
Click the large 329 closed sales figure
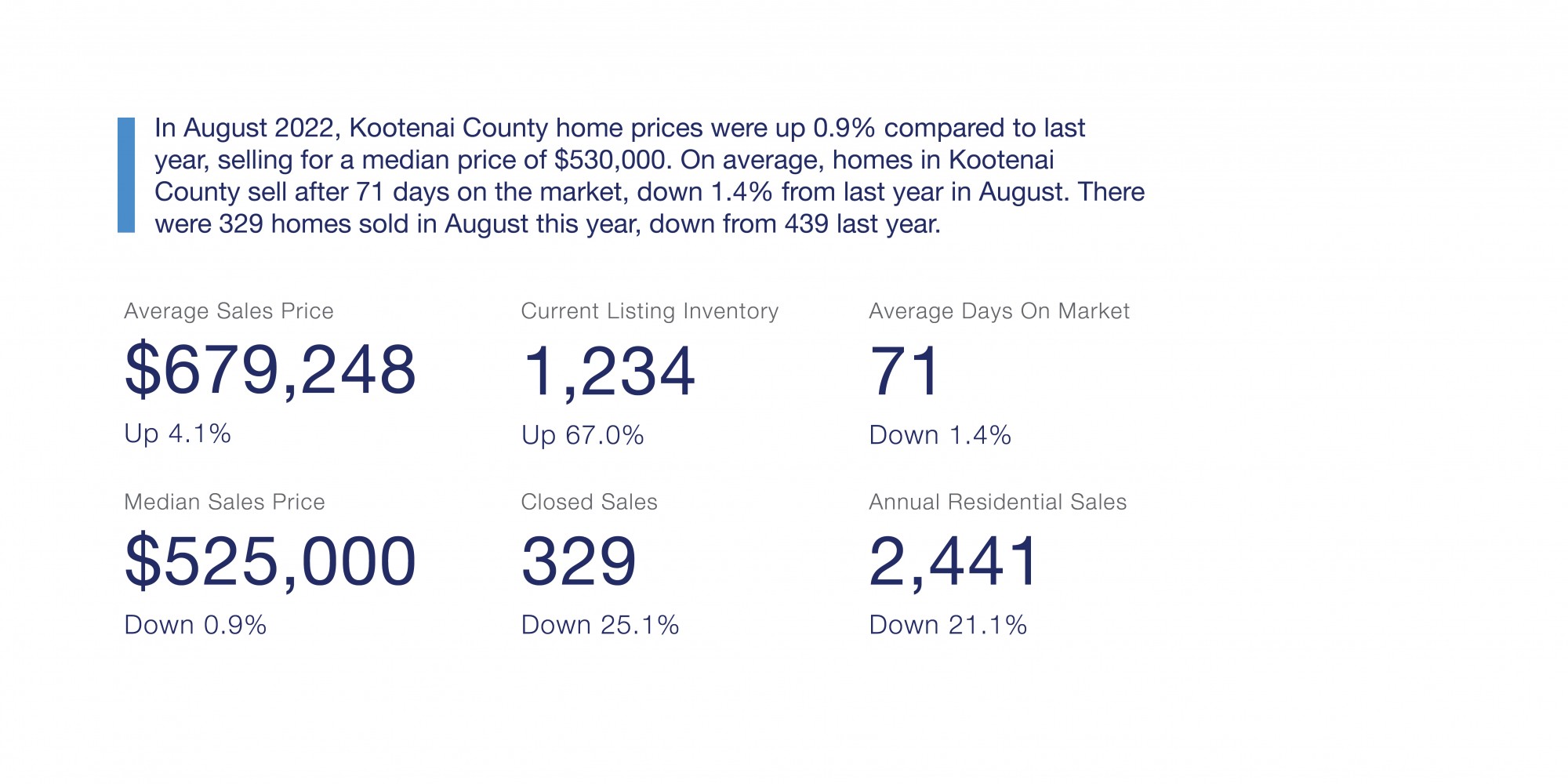(x=579, y=561)
